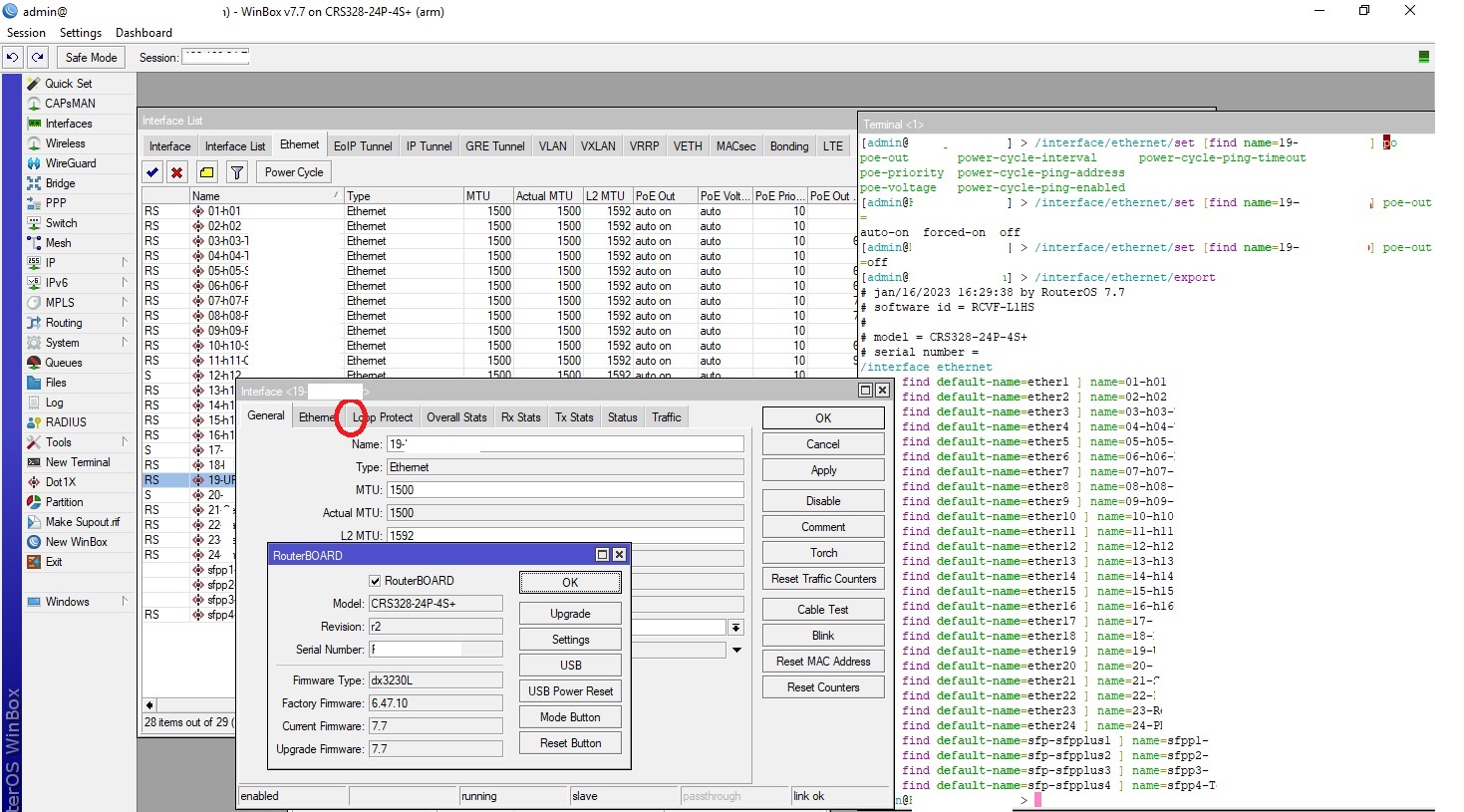Open WireGuard in sidebar
The width and height of the screenshot is (1464, 812).
click(x=71, y=163)
